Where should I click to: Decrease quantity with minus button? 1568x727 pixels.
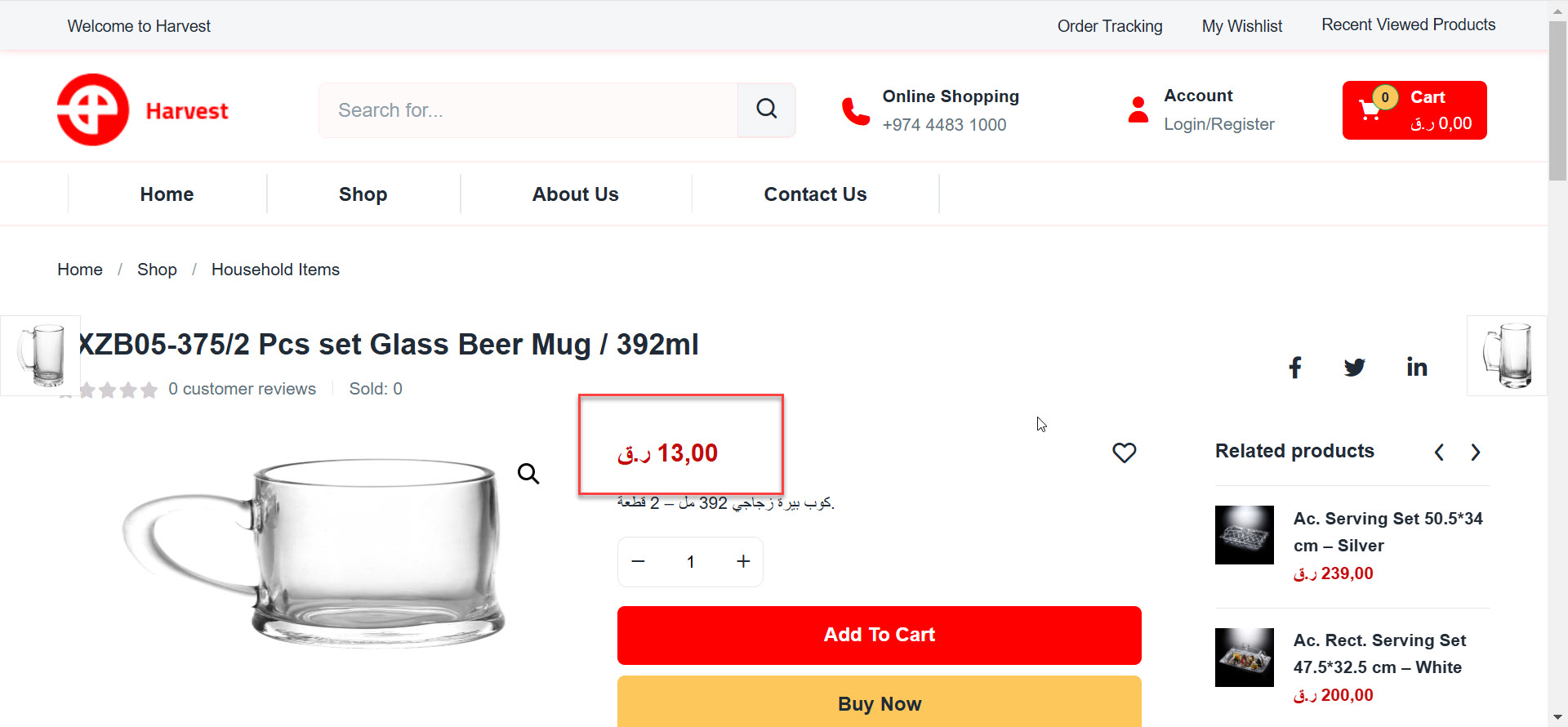pos(639,561)
